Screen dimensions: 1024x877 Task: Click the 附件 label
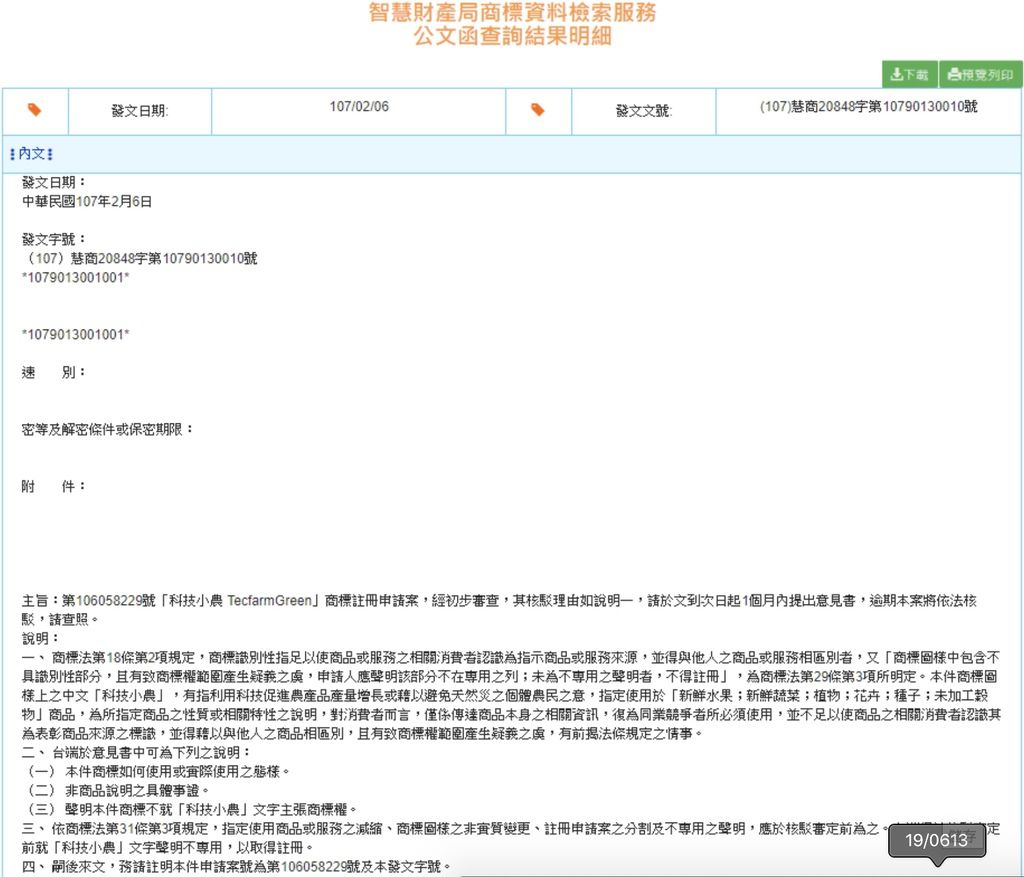pos(54,486)
